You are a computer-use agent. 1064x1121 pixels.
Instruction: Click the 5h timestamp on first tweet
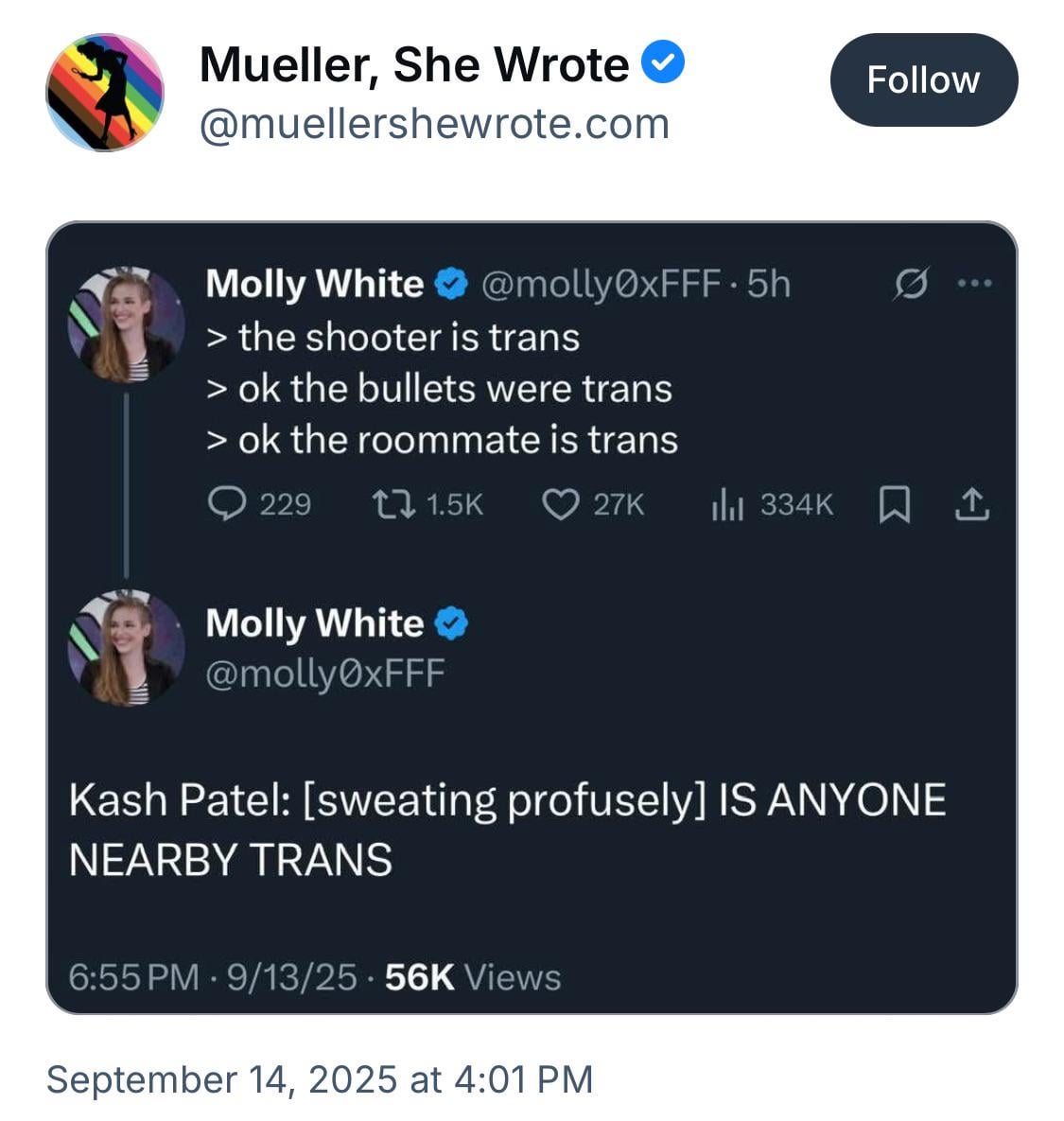pyautogui.click(x=769, y=284)
